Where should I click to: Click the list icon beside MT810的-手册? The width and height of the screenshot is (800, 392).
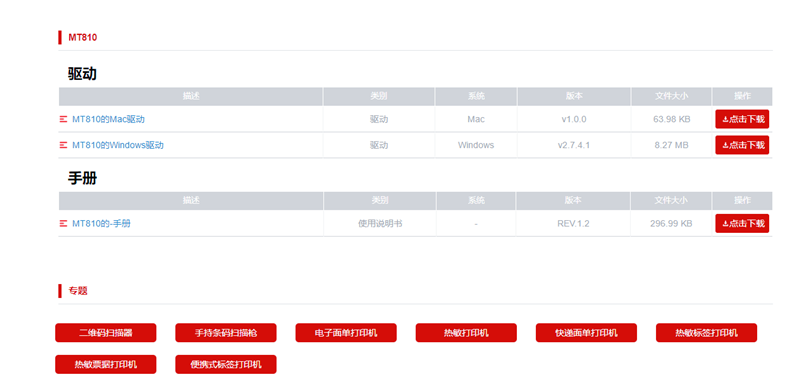click(63, 224)
